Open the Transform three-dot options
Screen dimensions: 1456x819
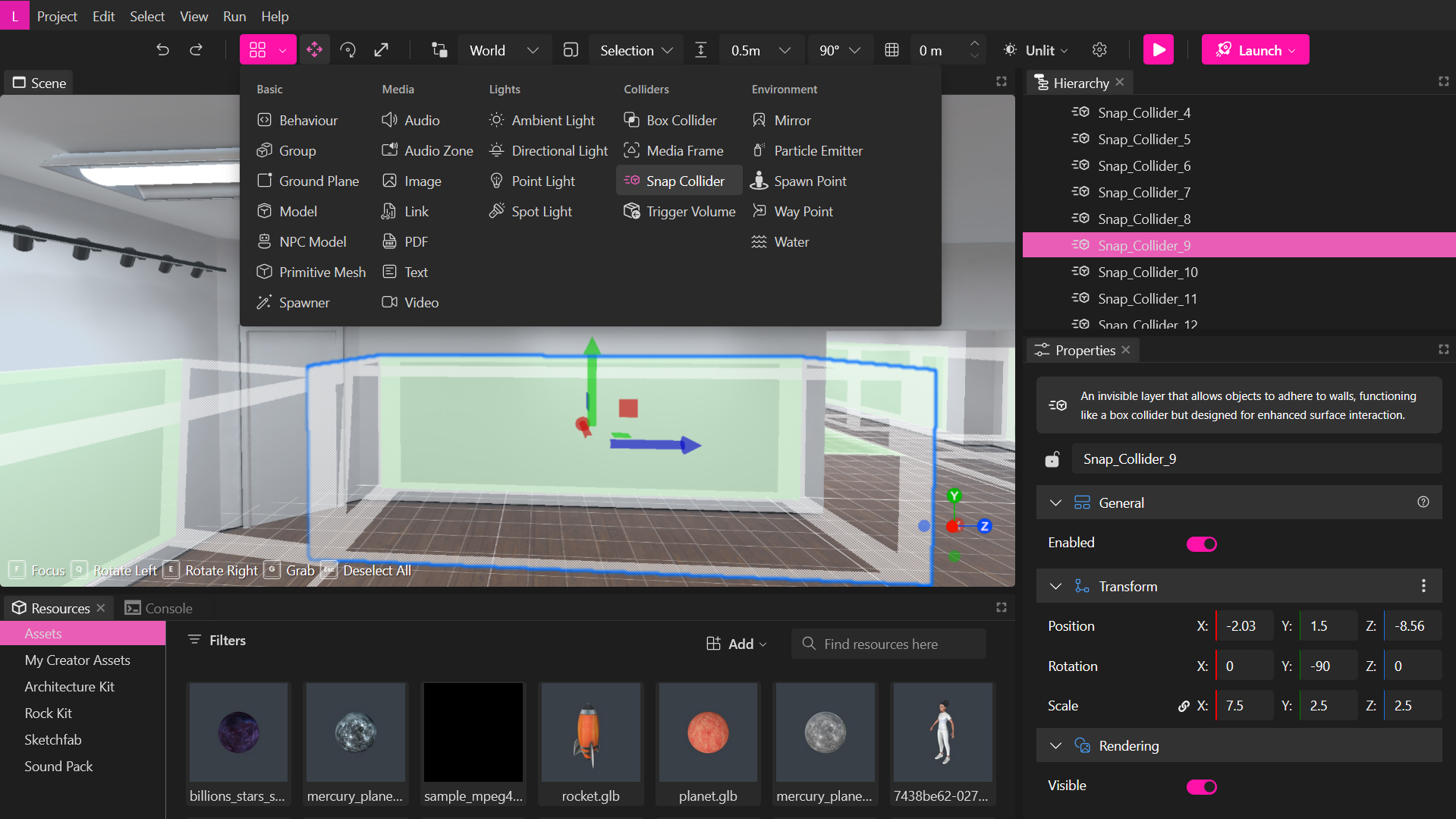1423,586
